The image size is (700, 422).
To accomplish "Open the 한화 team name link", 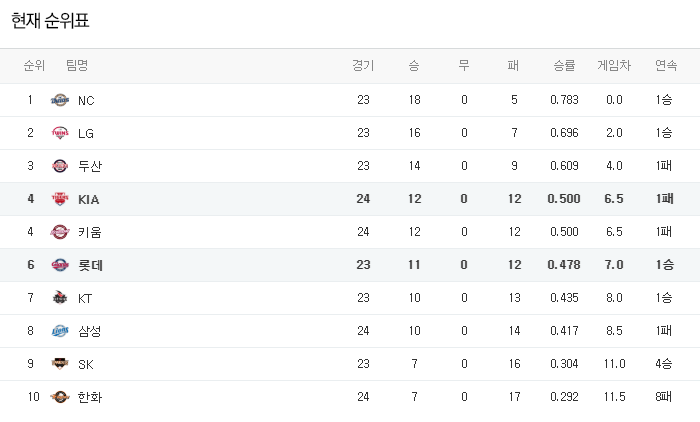I will 90,397.
